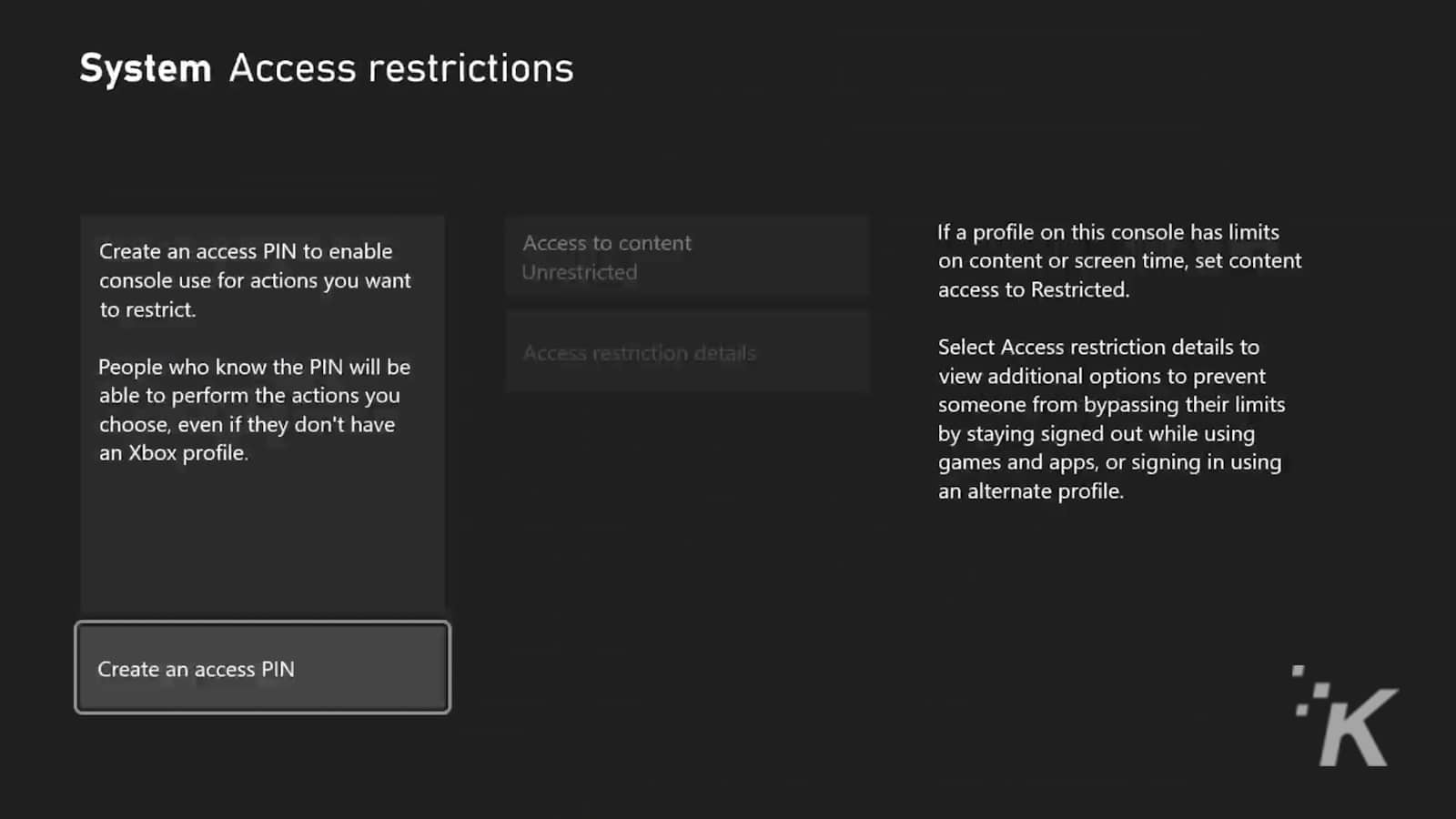Click the 'Create an access PIN to enable' paragraph
Image resolution: width=1456 pixels, height=819 pixels.
pos(255,280)
